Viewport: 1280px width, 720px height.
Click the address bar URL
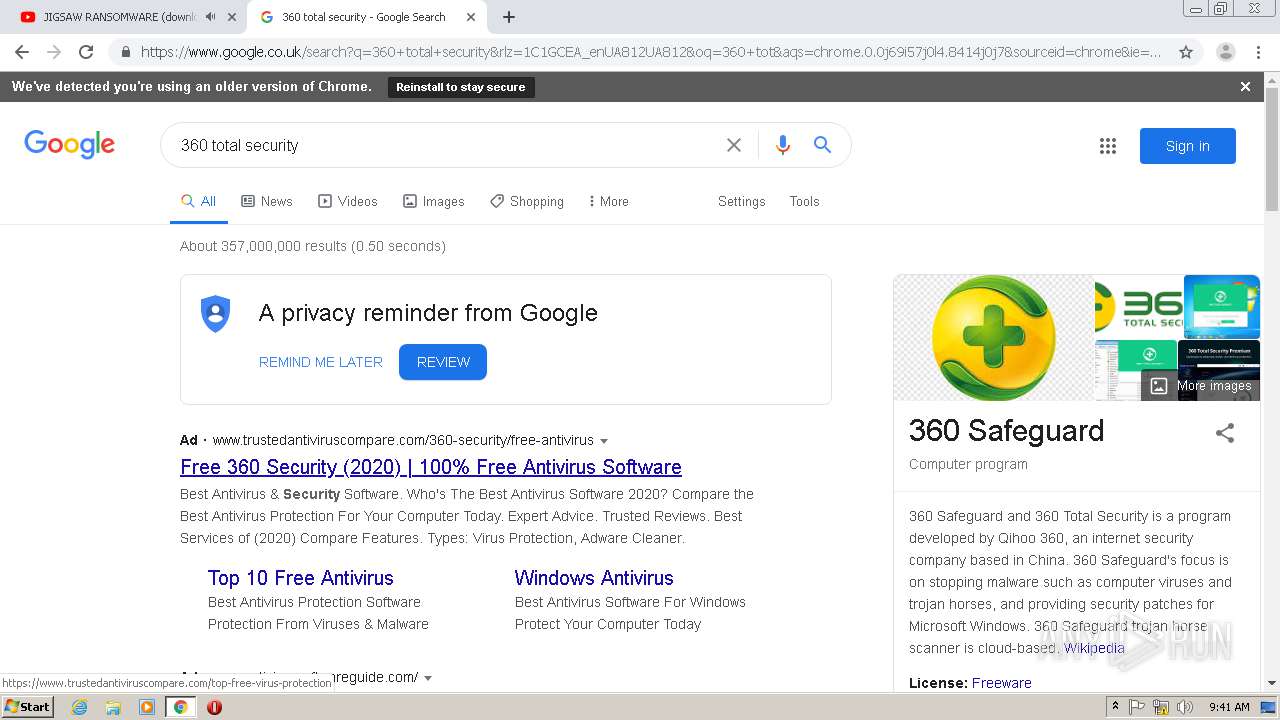click(x=650, y=52)
